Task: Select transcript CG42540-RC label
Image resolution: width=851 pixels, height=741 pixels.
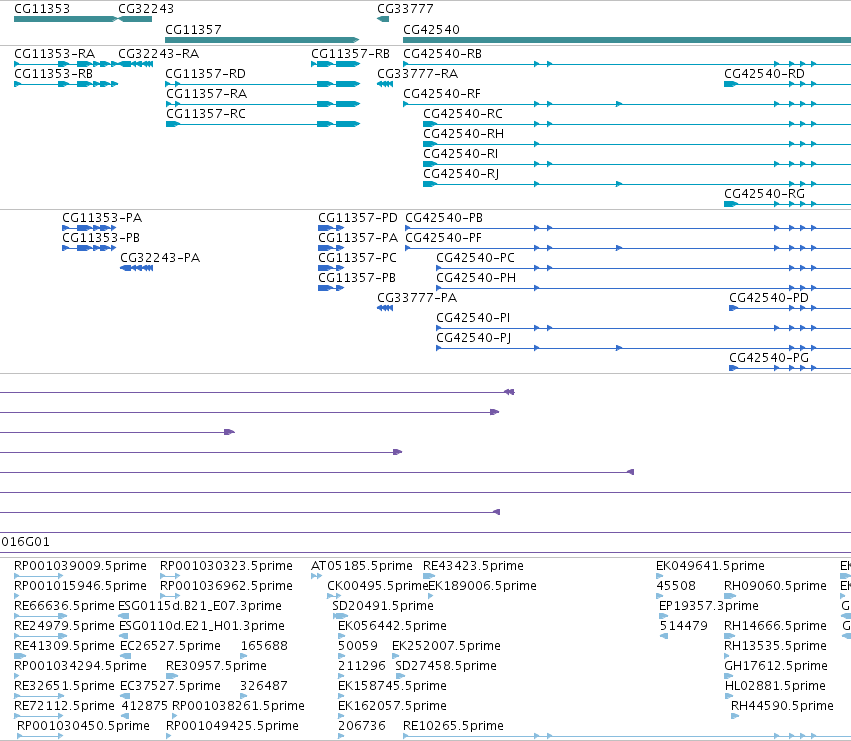Action: (x=463, y=114)
